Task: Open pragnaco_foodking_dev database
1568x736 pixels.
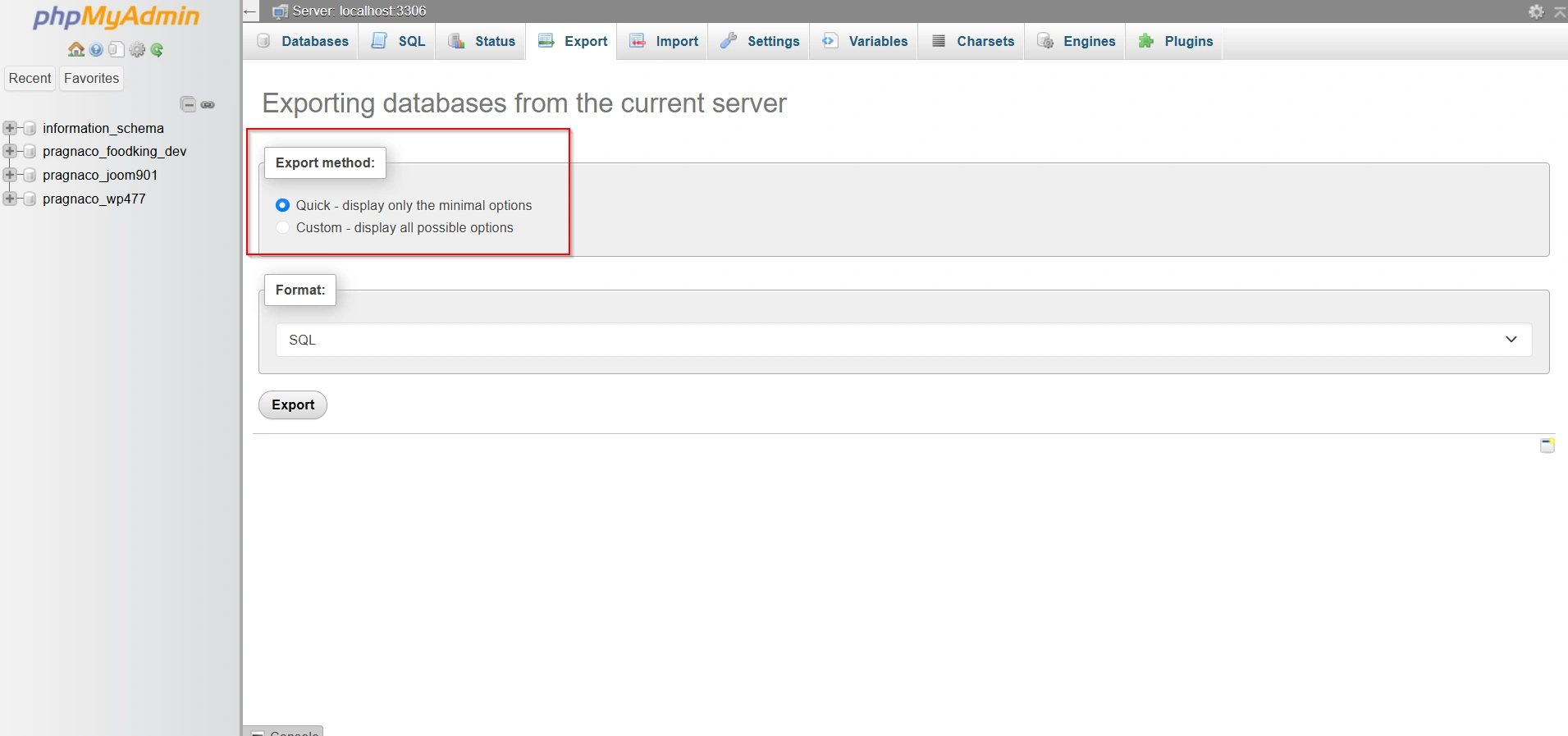Action: pos(115,151)
